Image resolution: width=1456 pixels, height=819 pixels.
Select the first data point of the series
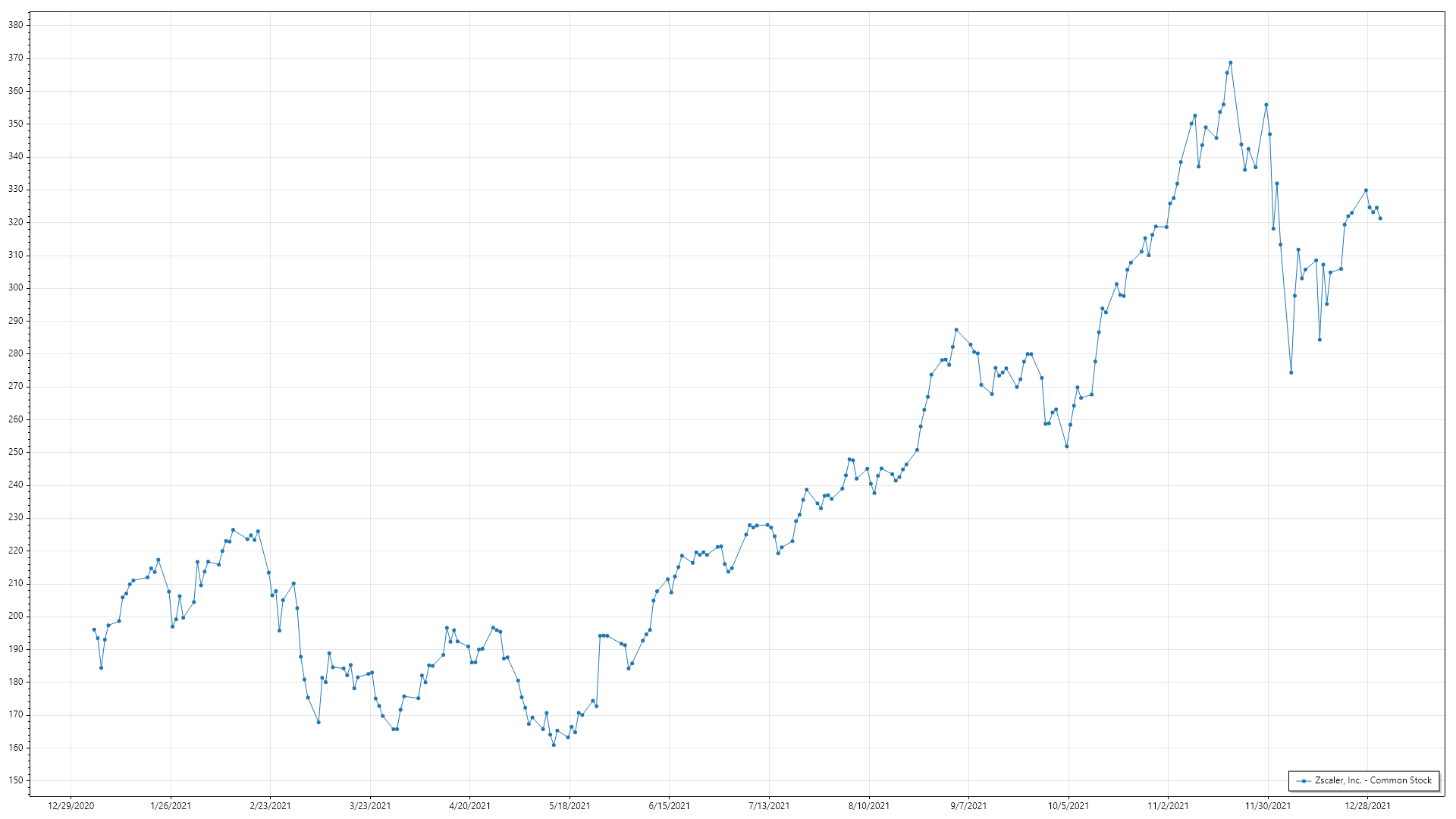point(94,629)
